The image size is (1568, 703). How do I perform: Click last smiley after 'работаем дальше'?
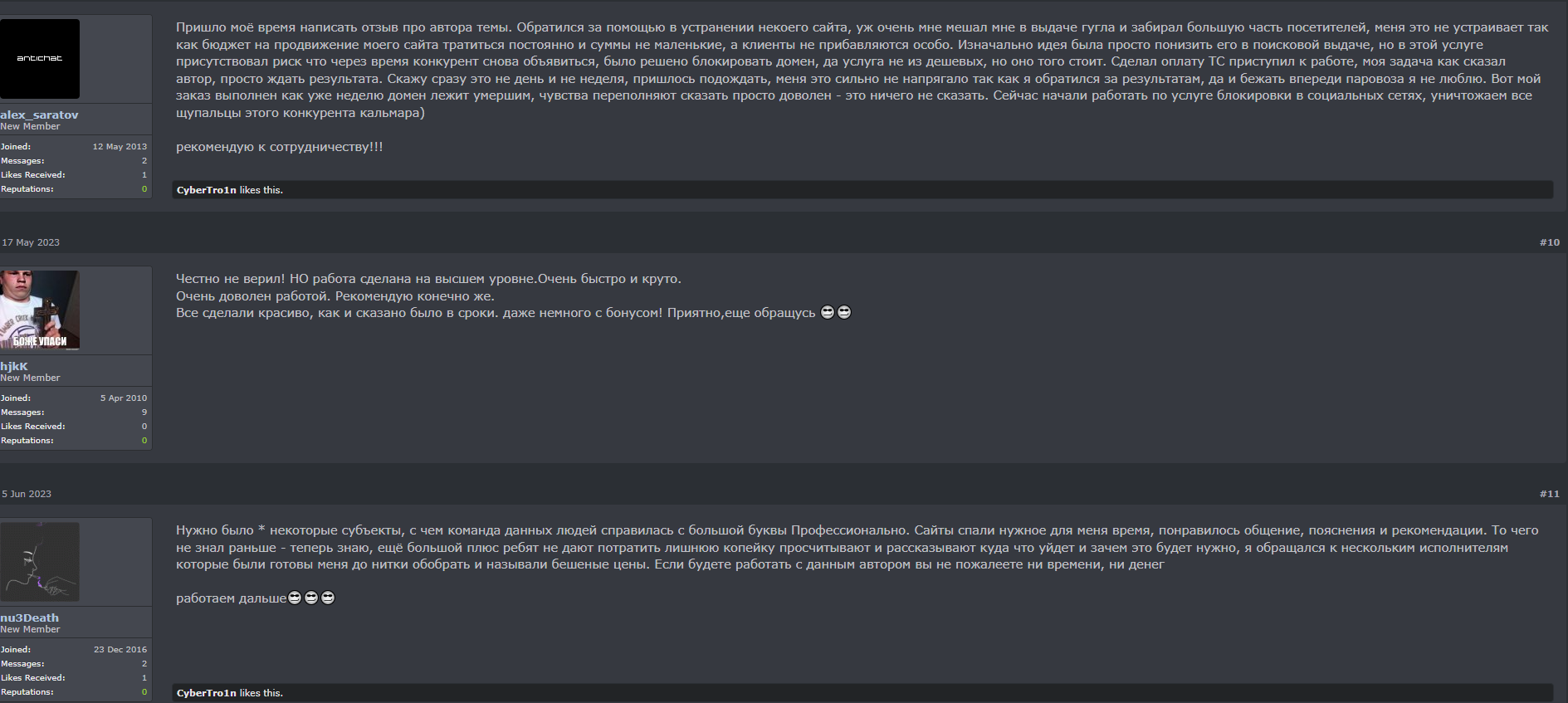coord(328,598)
